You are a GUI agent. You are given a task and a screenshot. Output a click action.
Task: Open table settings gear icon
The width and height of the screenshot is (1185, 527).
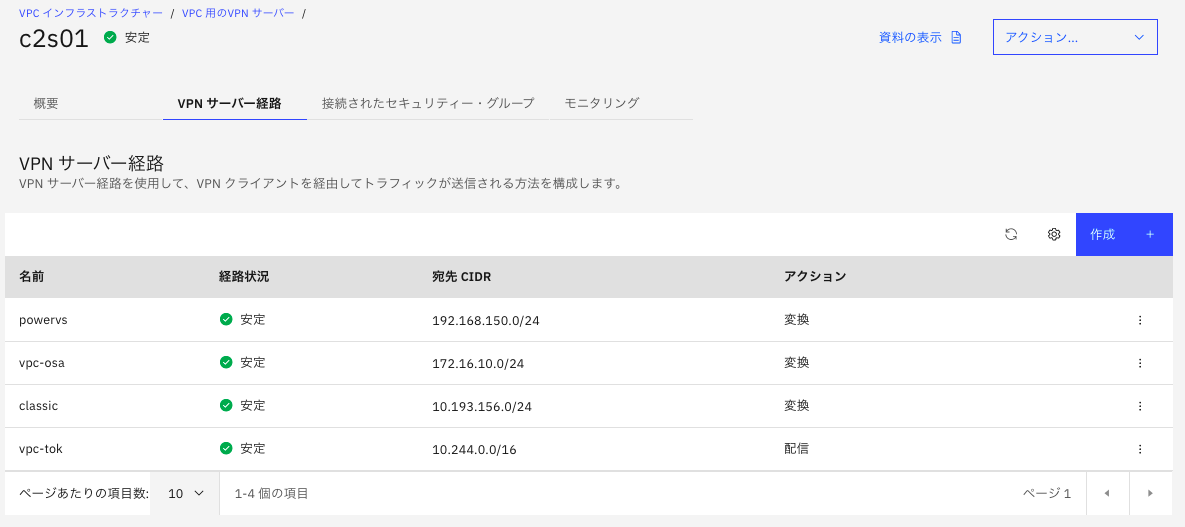[1054, 234]
